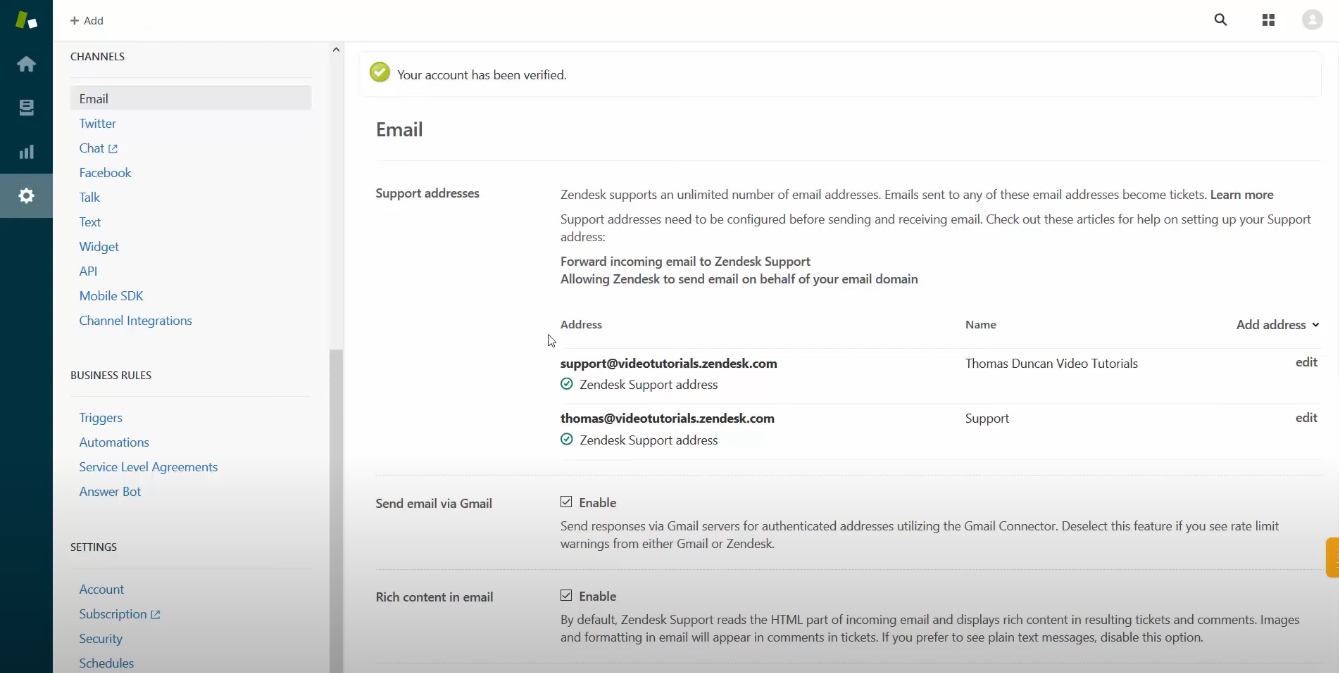Open Channel Integrations
Image resolution: width=1339 pixels, height=673 pixels.
click(x=136, y=320)
